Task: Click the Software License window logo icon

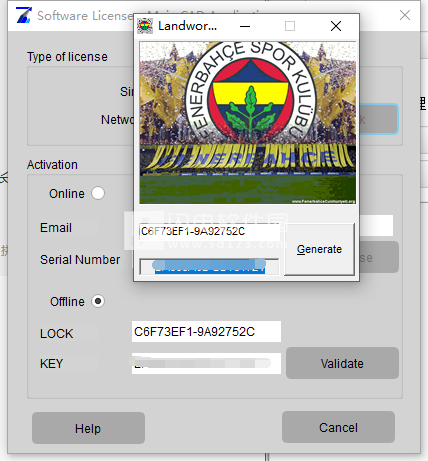Action: [24, 15]
